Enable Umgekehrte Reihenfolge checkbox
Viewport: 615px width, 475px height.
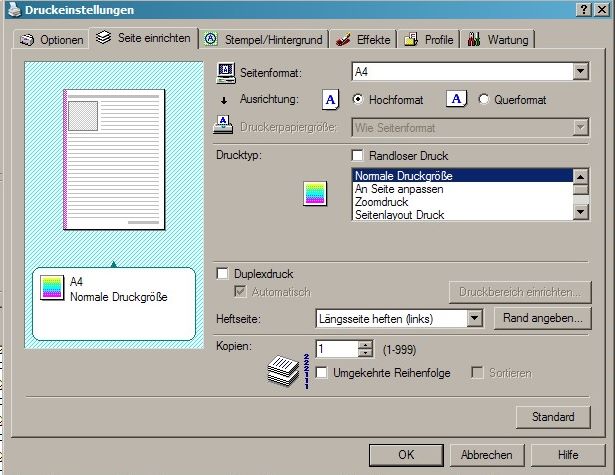pyautogui.click(x=322, y=373)
